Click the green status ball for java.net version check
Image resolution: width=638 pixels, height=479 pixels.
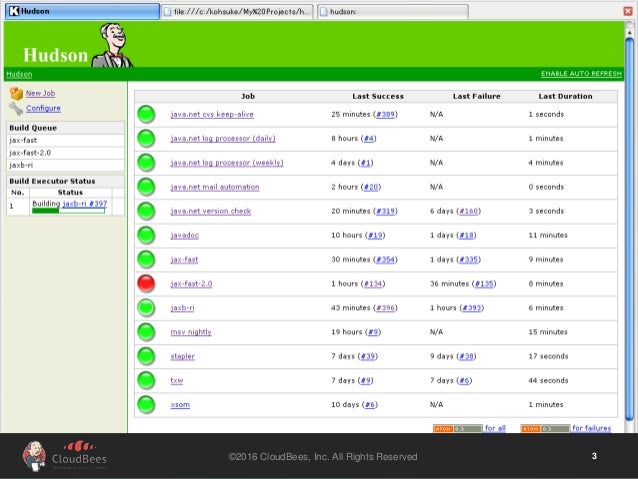click(146, 211)
